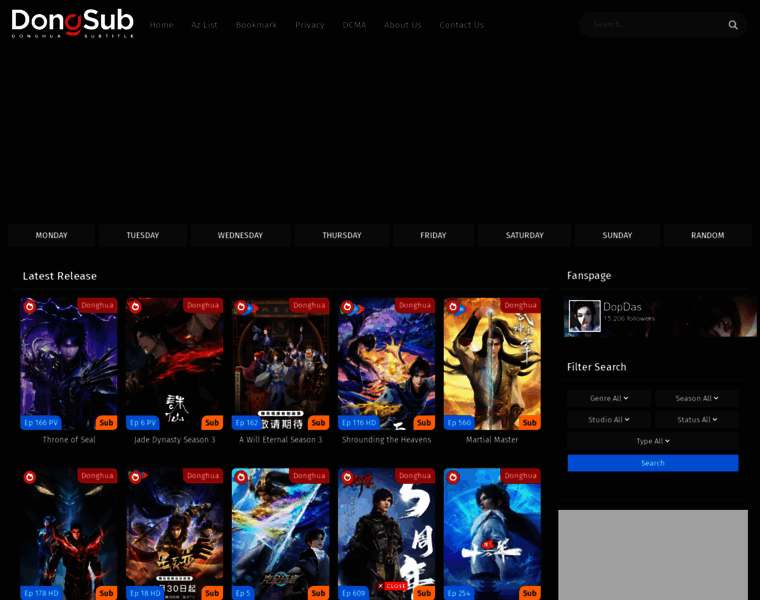Click Ep 116 HD badge

pyautogui.click(x=359, y=423)
